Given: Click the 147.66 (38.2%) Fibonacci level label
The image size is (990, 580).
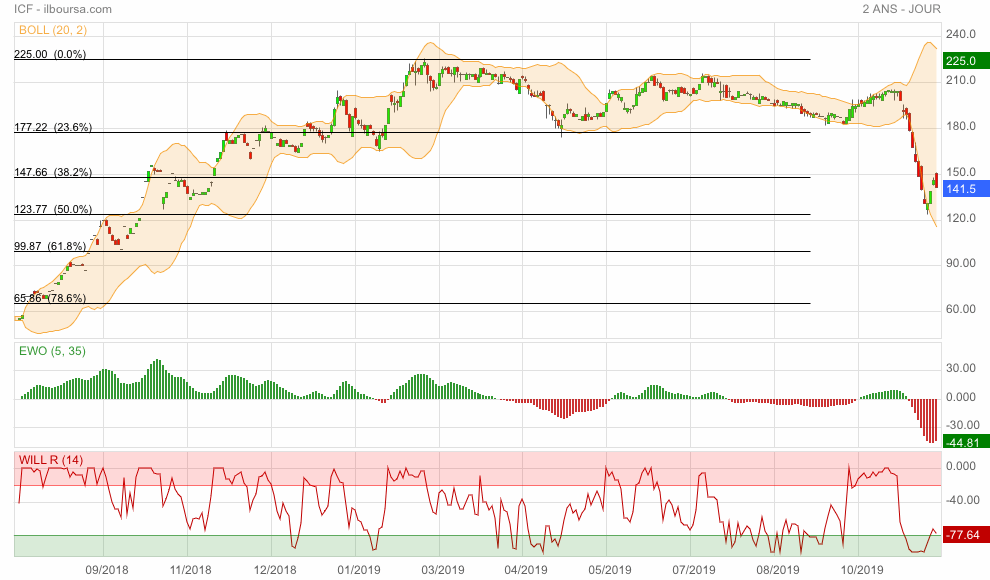Looking at the screenshot, I should coord(53,172).
